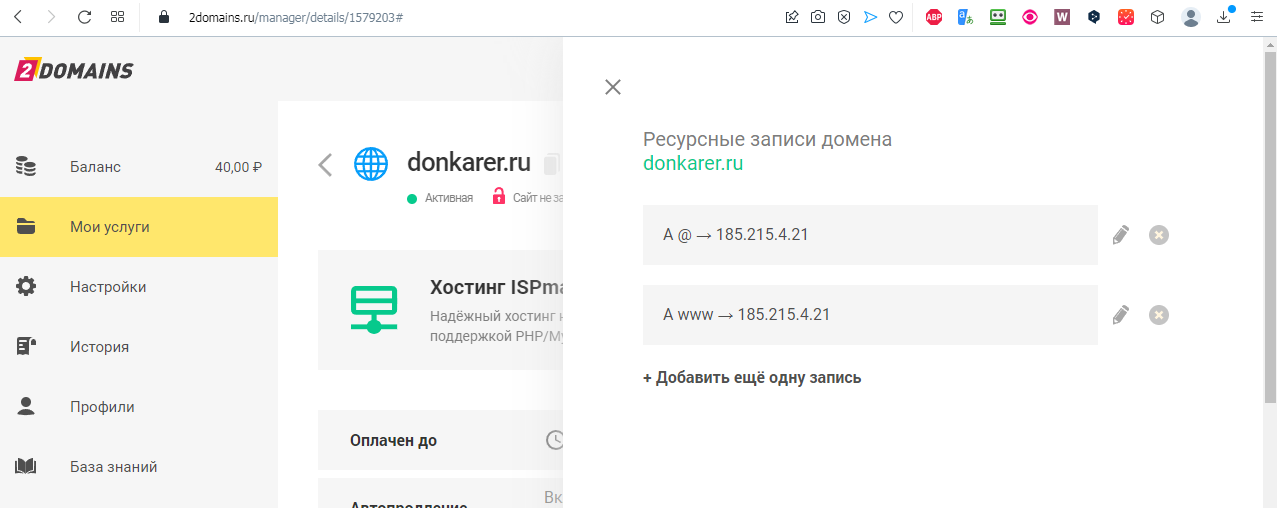Click the green hosting server icon
Viewport: 1277px width, 508px height.
pos(374,310)
